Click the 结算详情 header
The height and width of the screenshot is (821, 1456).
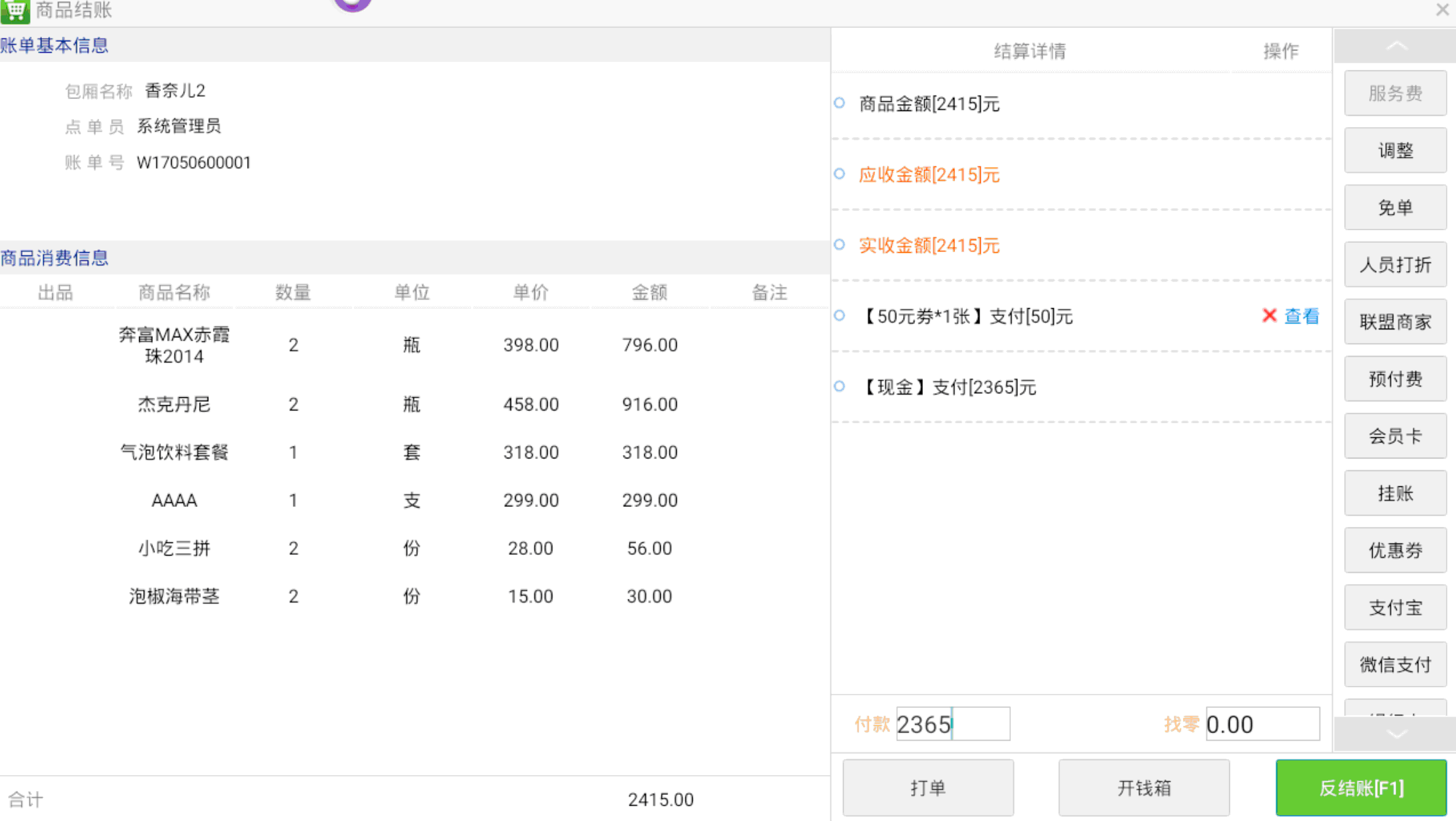[1030, 51]
